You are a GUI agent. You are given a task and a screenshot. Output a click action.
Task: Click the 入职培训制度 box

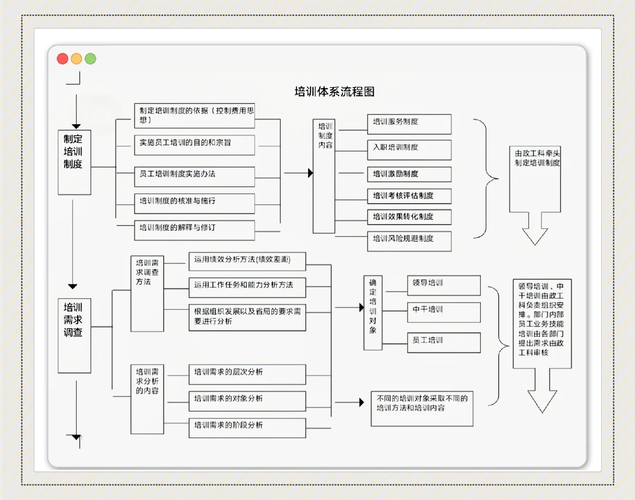click(x=409, y=147)
